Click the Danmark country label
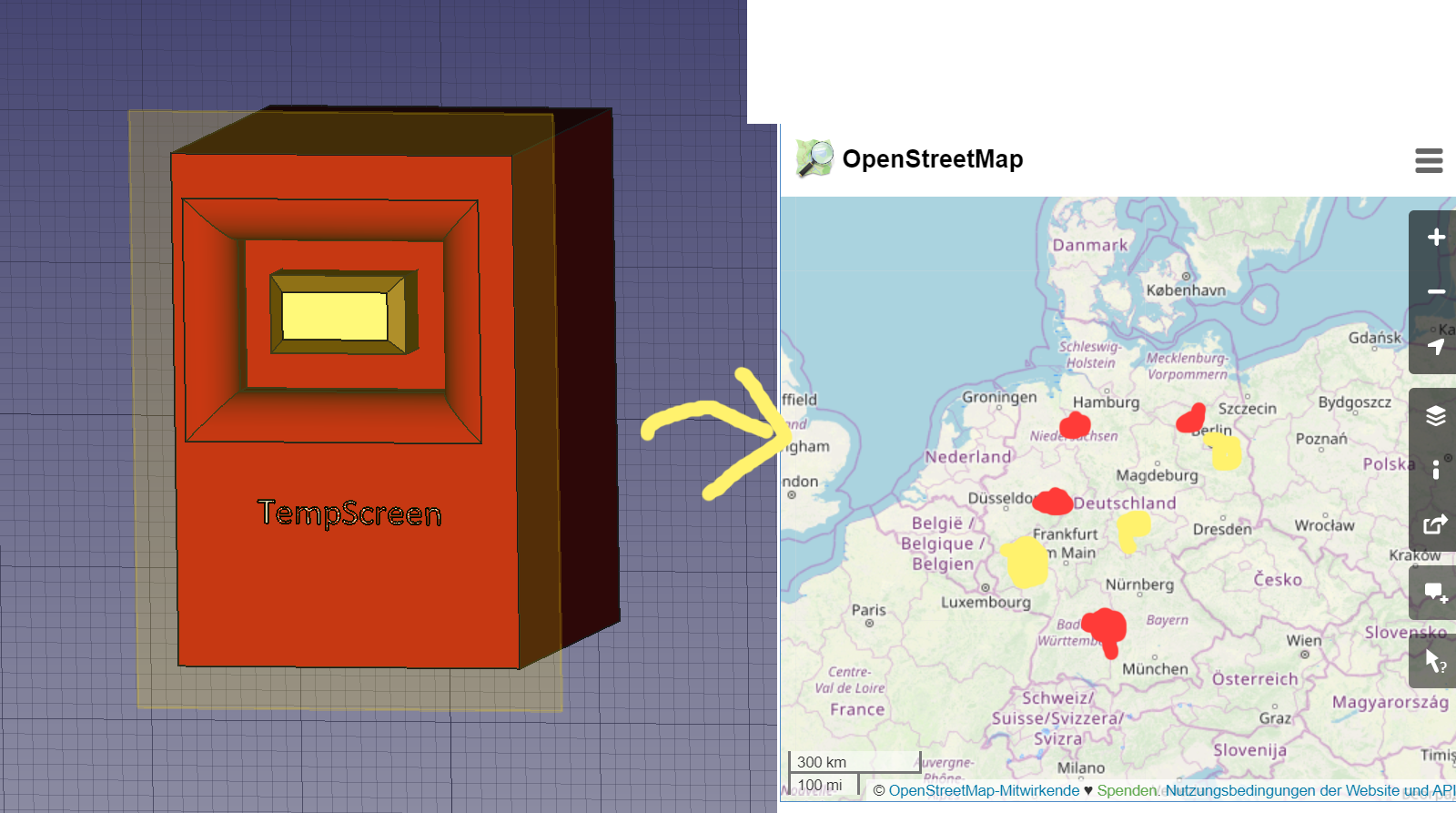The image size is (1456, 813). pos(1090,245)
